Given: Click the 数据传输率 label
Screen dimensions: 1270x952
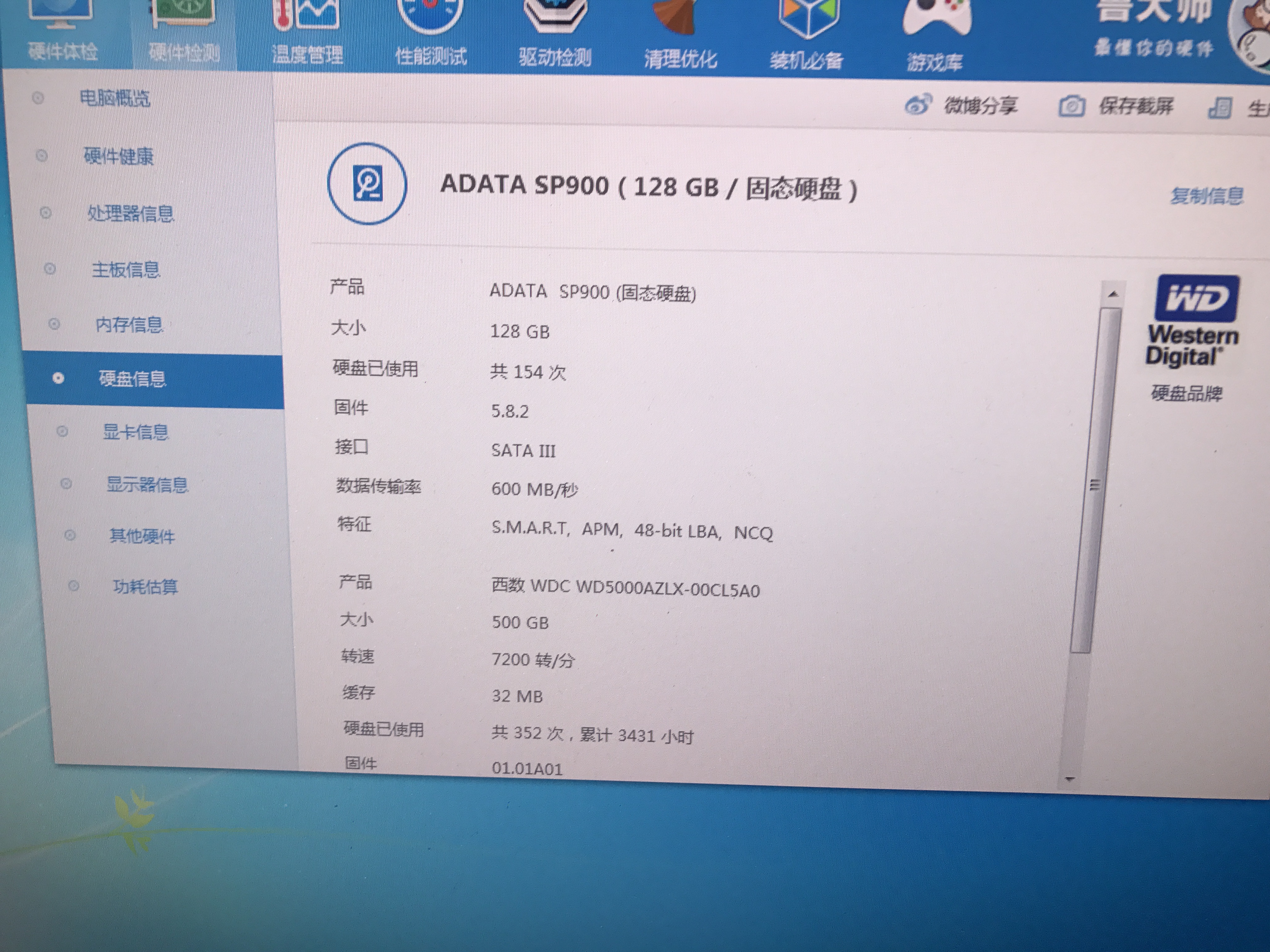Looking at the screenshot, I should point(379,487).
